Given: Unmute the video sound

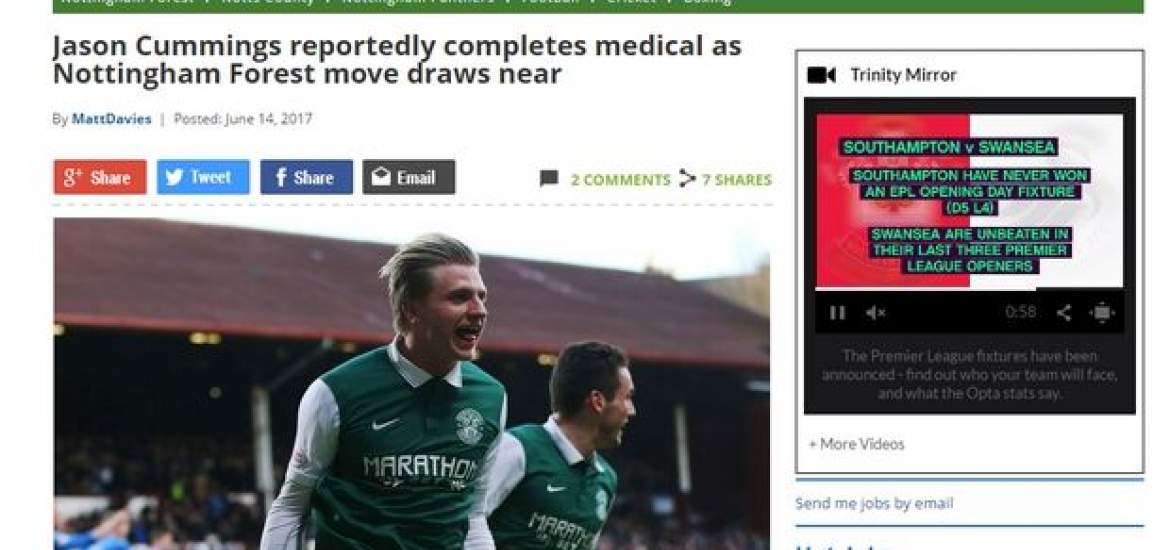Looking at the screenshot, I should 875,313.
